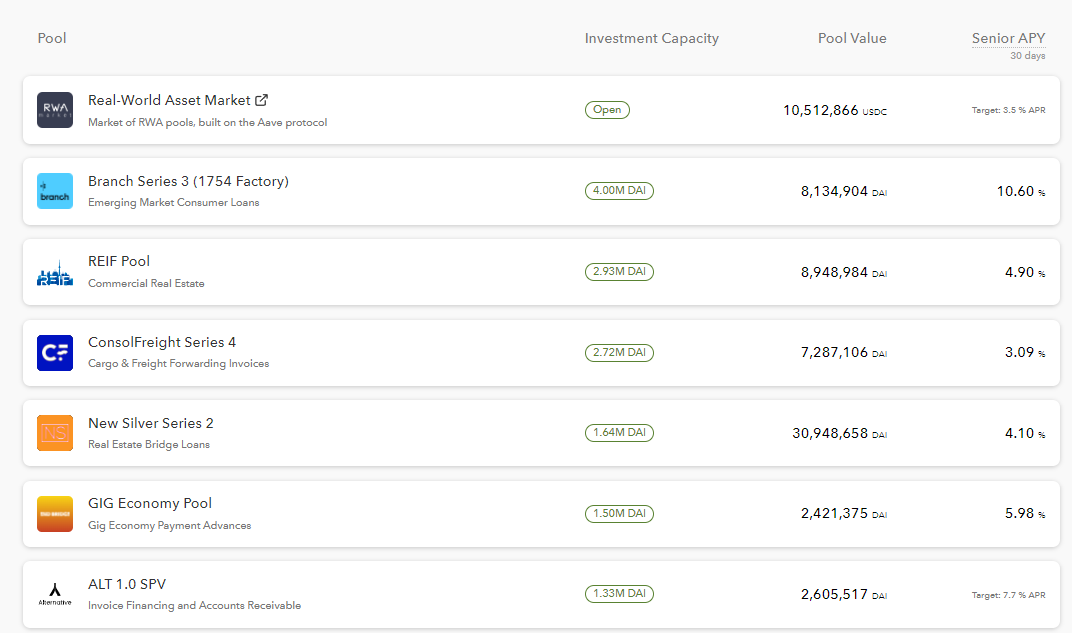Click the Pool Value column header
Screen dimensions: 1072x633
pos(852,38)
